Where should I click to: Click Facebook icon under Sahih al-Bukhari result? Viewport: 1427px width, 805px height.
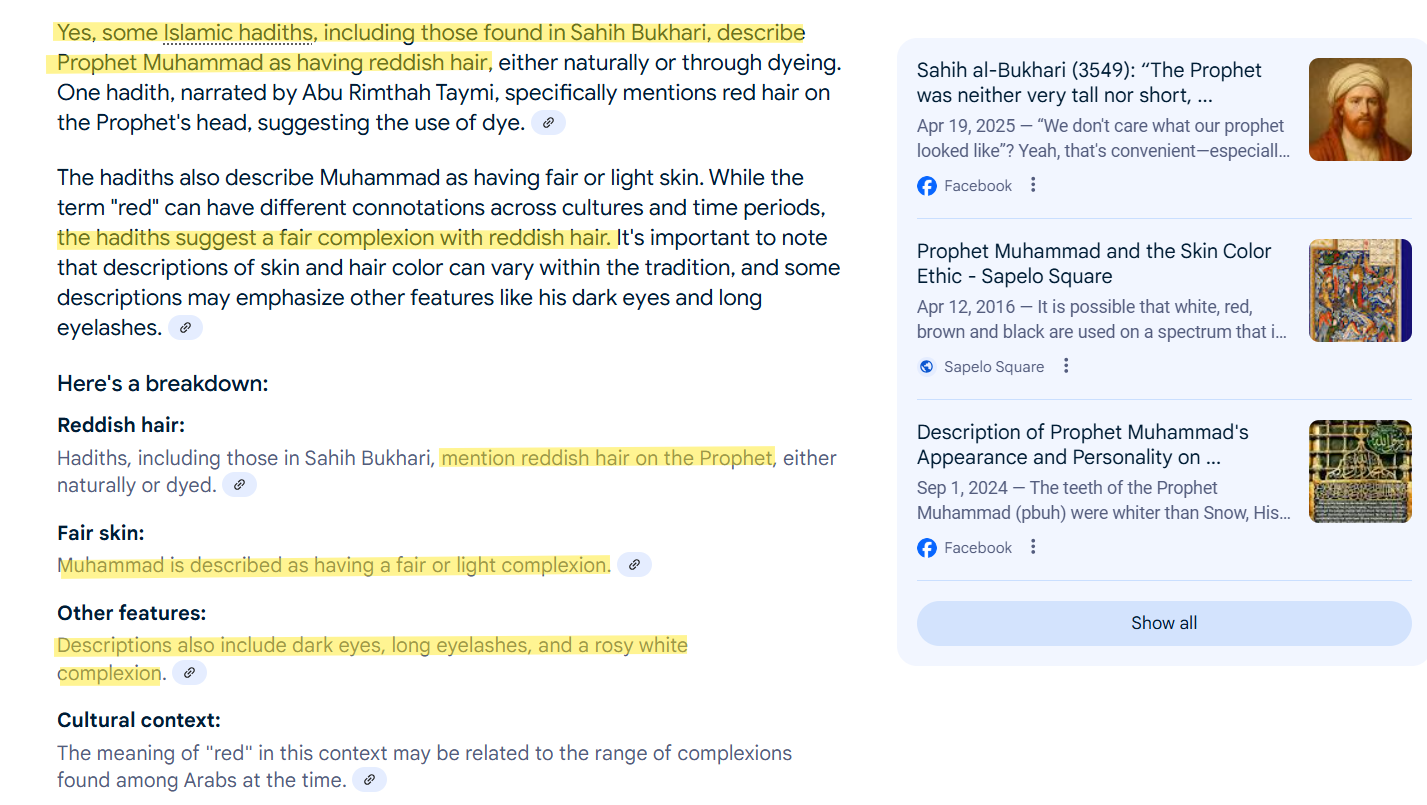click(927, 186)
